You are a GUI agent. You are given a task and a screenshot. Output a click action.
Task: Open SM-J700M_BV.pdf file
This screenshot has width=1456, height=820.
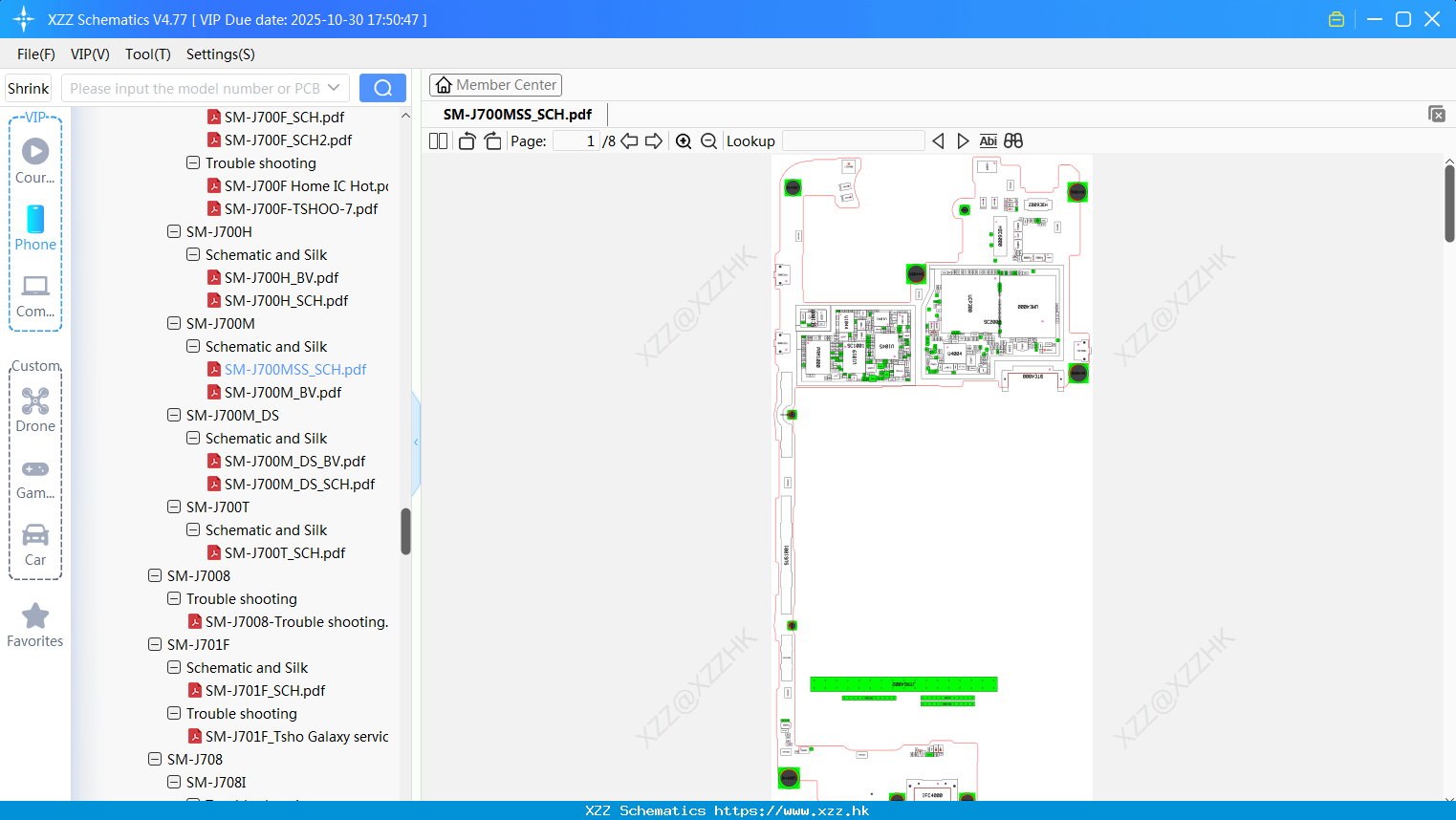coord(283,392)
